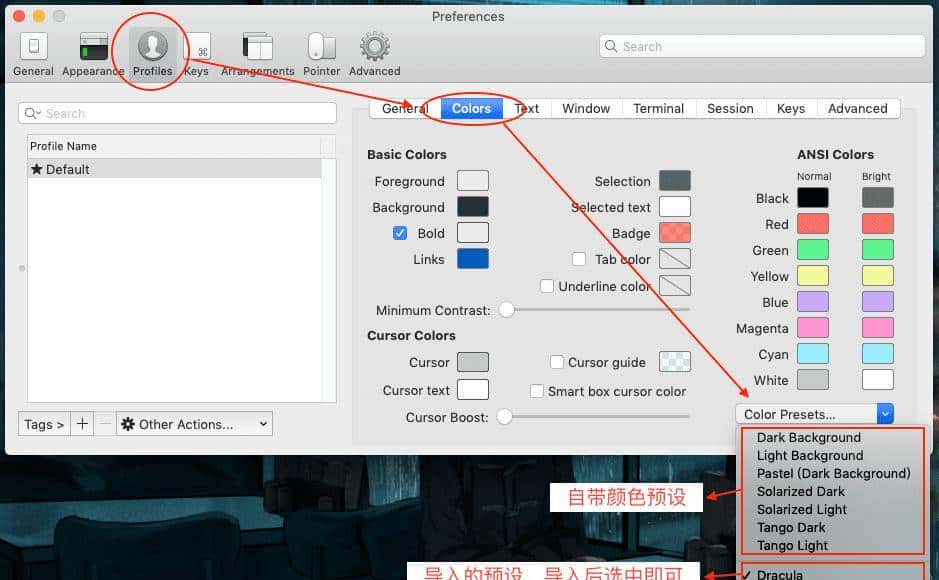
Task: Enable the Tab color checkbox
Action: coord(578,259)
